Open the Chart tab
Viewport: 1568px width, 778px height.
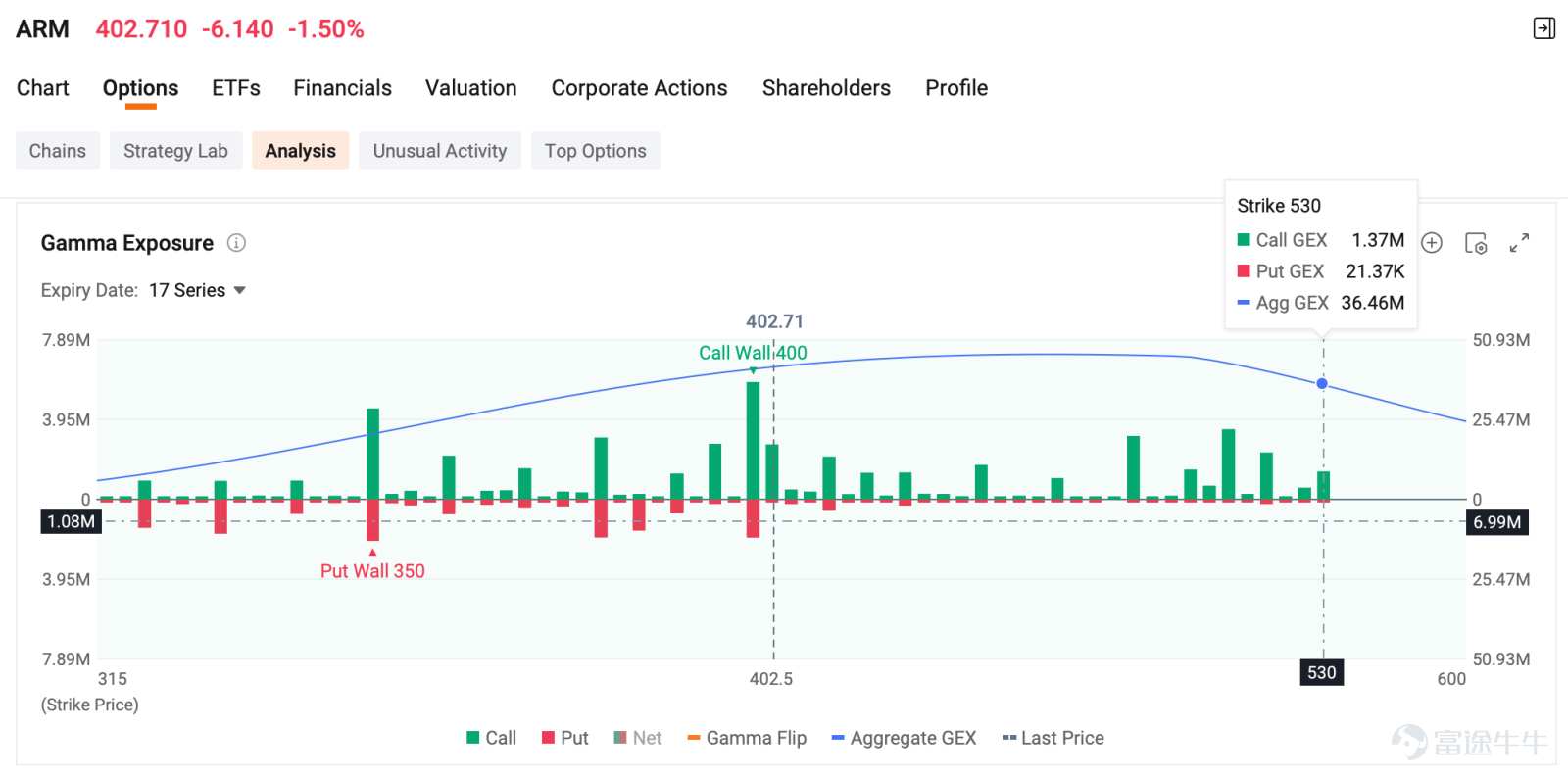click(x=43, y=88)
